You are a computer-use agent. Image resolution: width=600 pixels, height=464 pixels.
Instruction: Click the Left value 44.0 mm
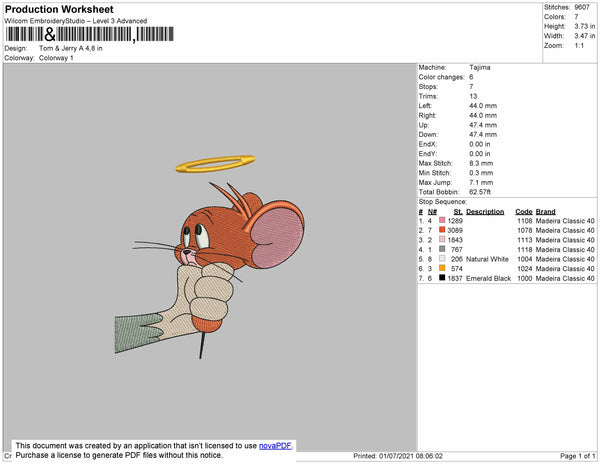click(x=483, y=106)
